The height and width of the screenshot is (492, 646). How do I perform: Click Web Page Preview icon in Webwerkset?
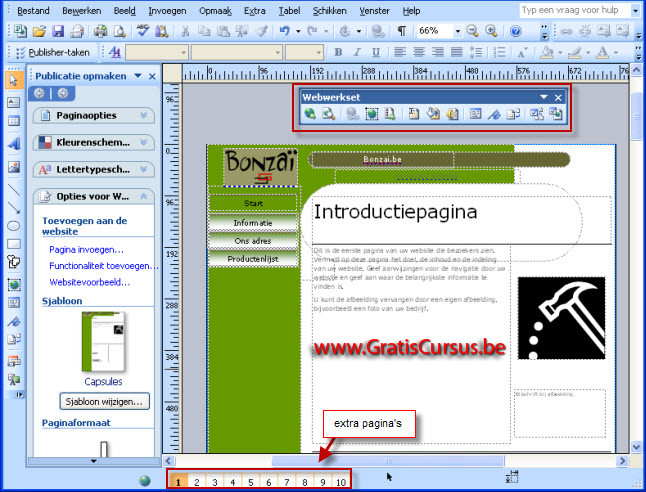(328, 114)
